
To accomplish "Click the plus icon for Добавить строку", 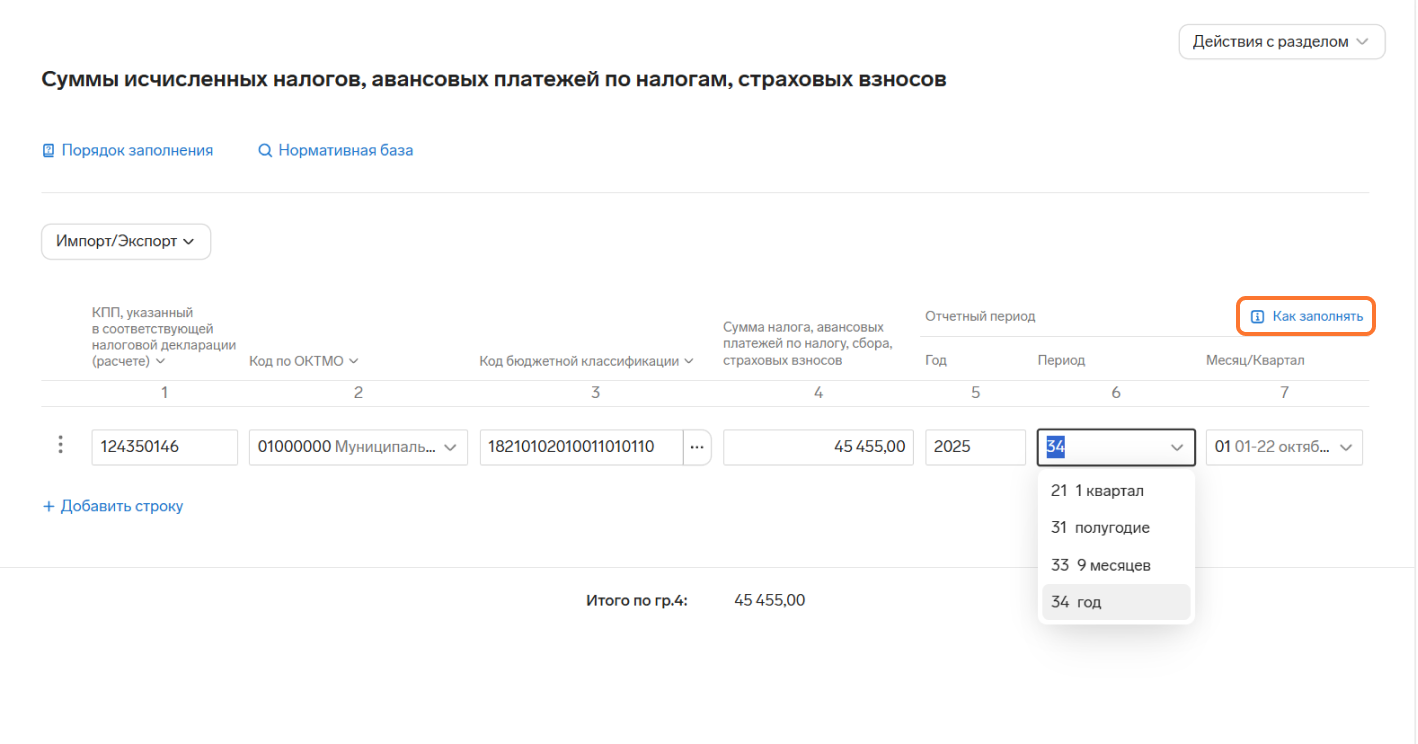I will click(x=48, y=506).
